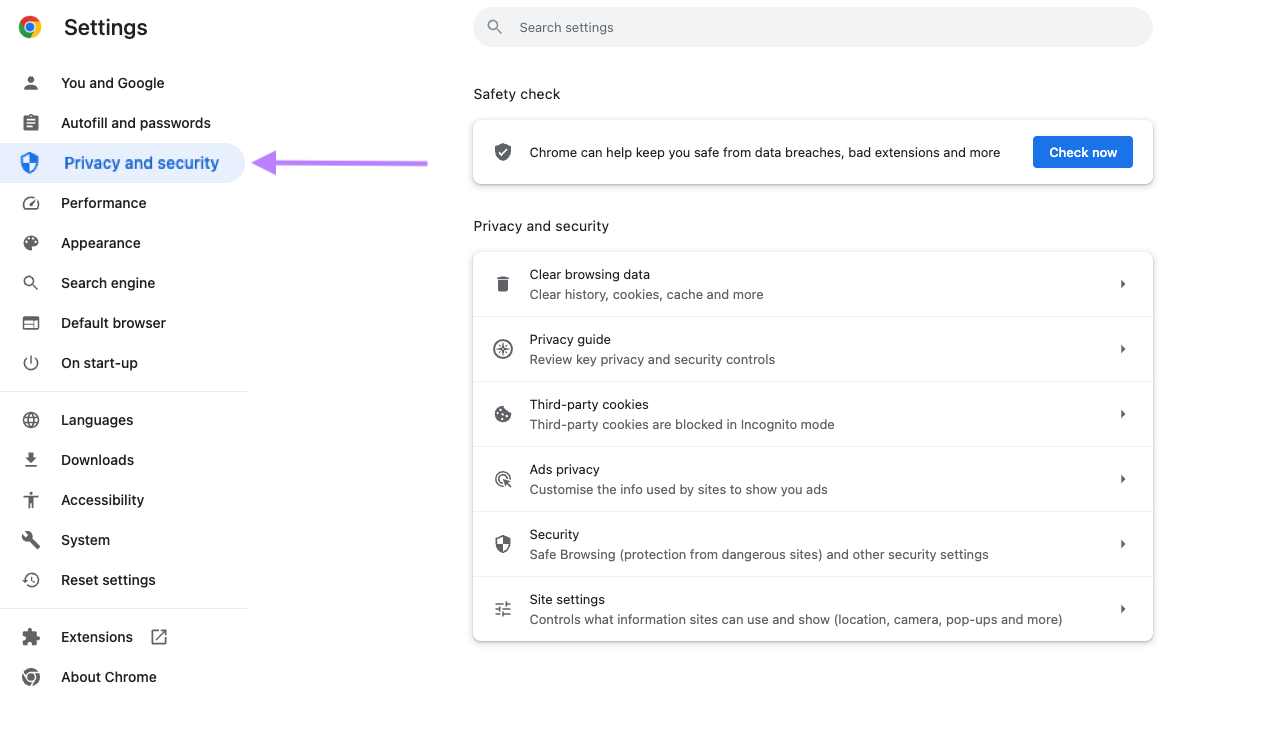Click the power icon for On start-up
This screenshot has width=1271, height=747.
point(31,363)
